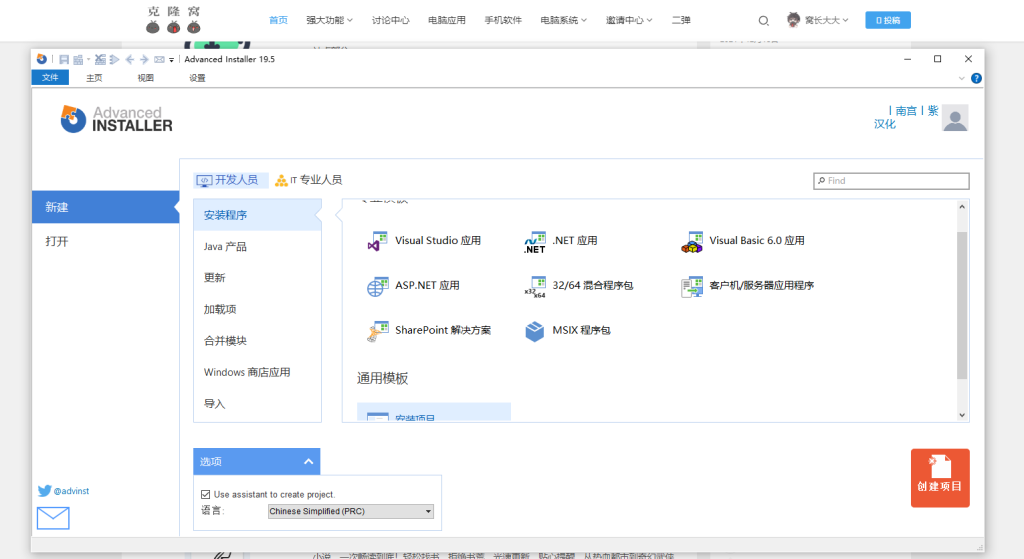The image size is (1024, 559).
Task: Choose the 客户机/服务器应用程序 template icon
Action: (692, 286)
